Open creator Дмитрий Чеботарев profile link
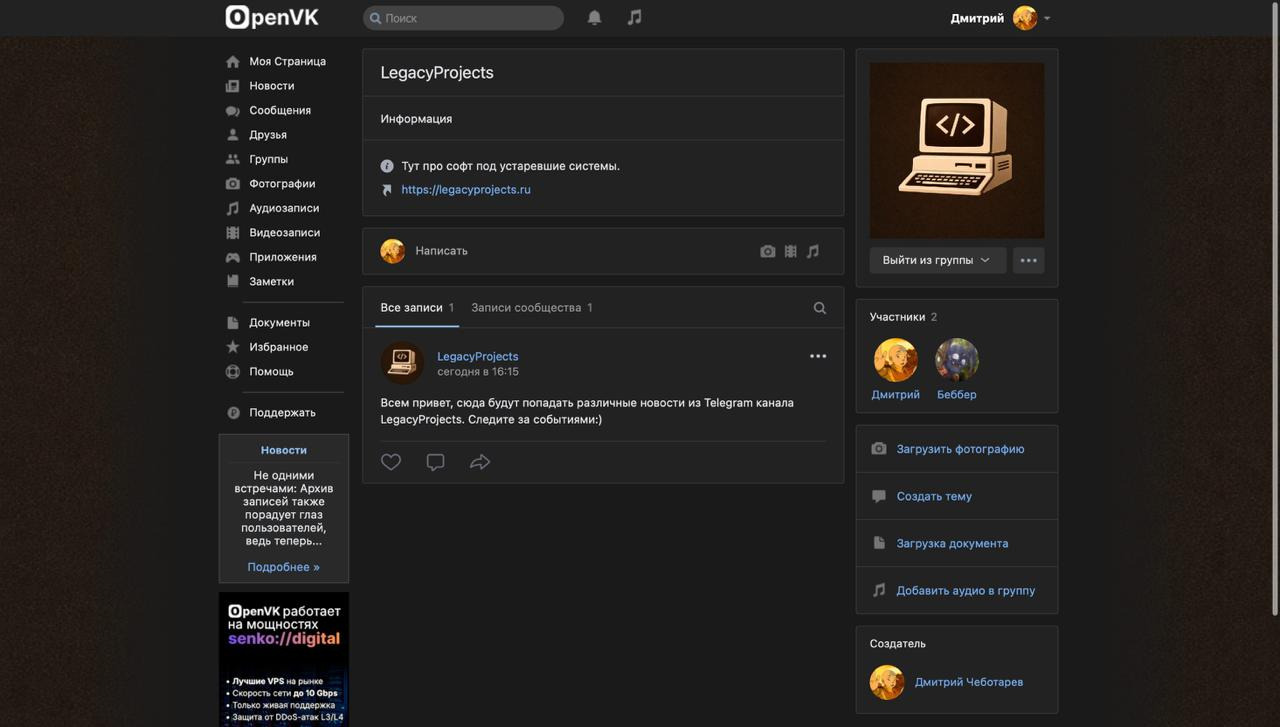Image resolution: width=1280 pixels, height=727 pixels. click(969, 682)
